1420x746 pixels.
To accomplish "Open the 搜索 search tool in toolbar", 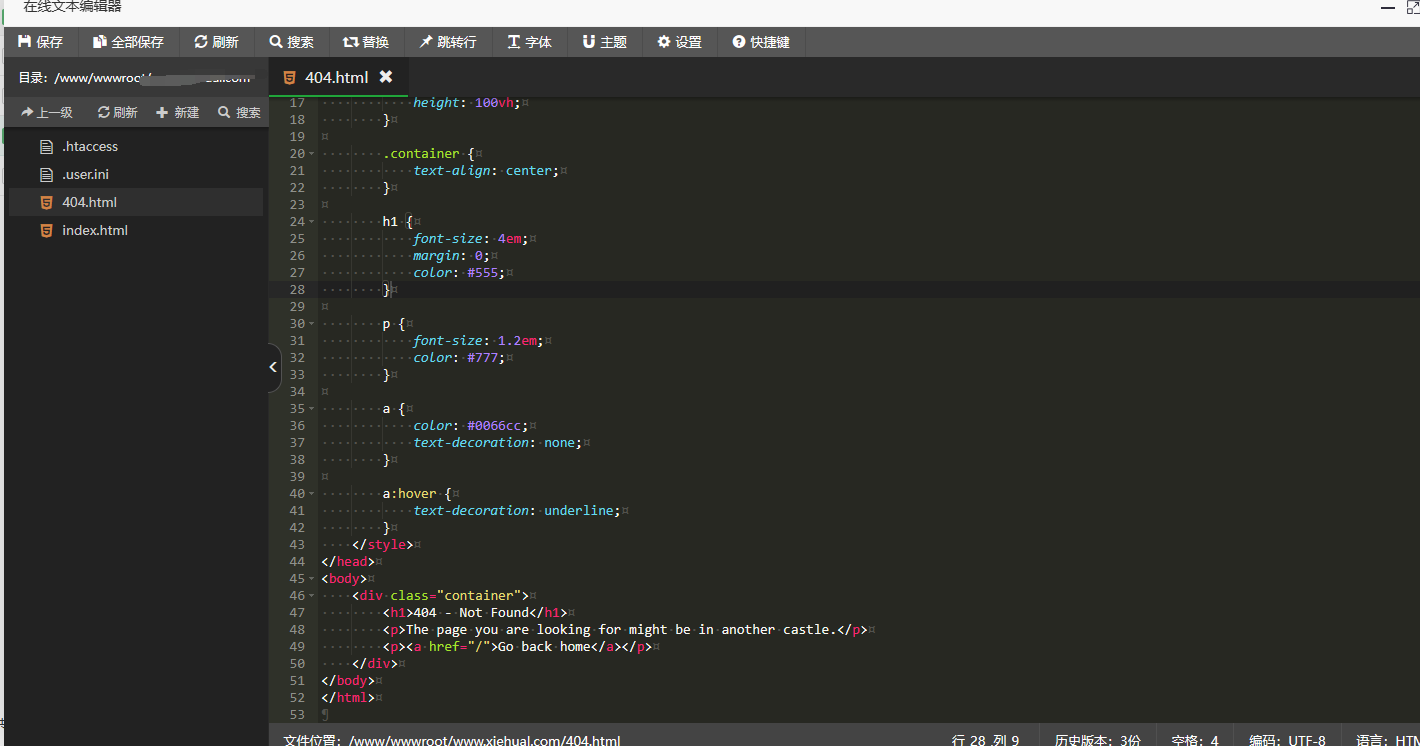I will click(x=291, y=42).
